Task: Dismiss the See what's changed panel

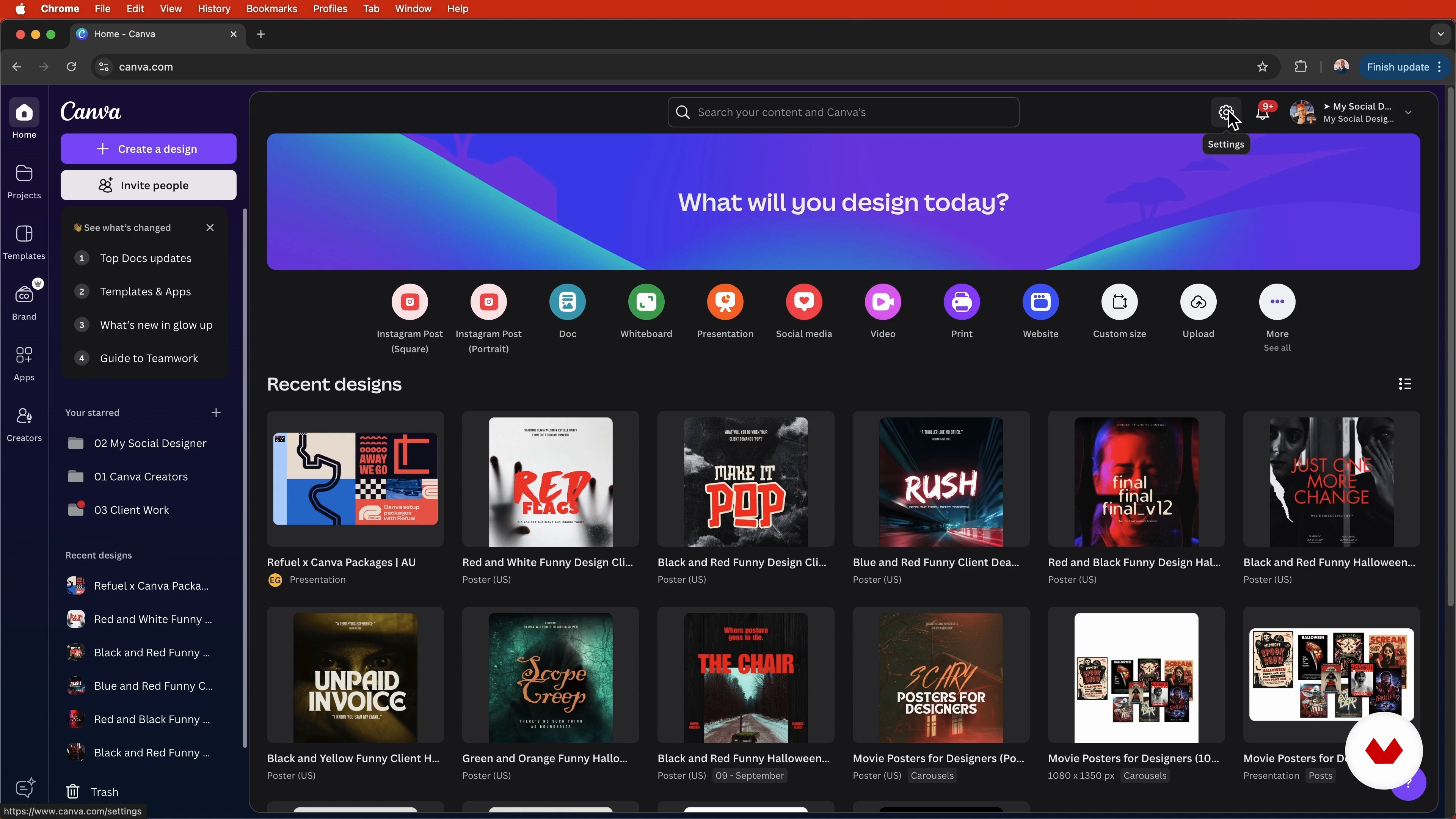Action: click(x=210, y=227)
